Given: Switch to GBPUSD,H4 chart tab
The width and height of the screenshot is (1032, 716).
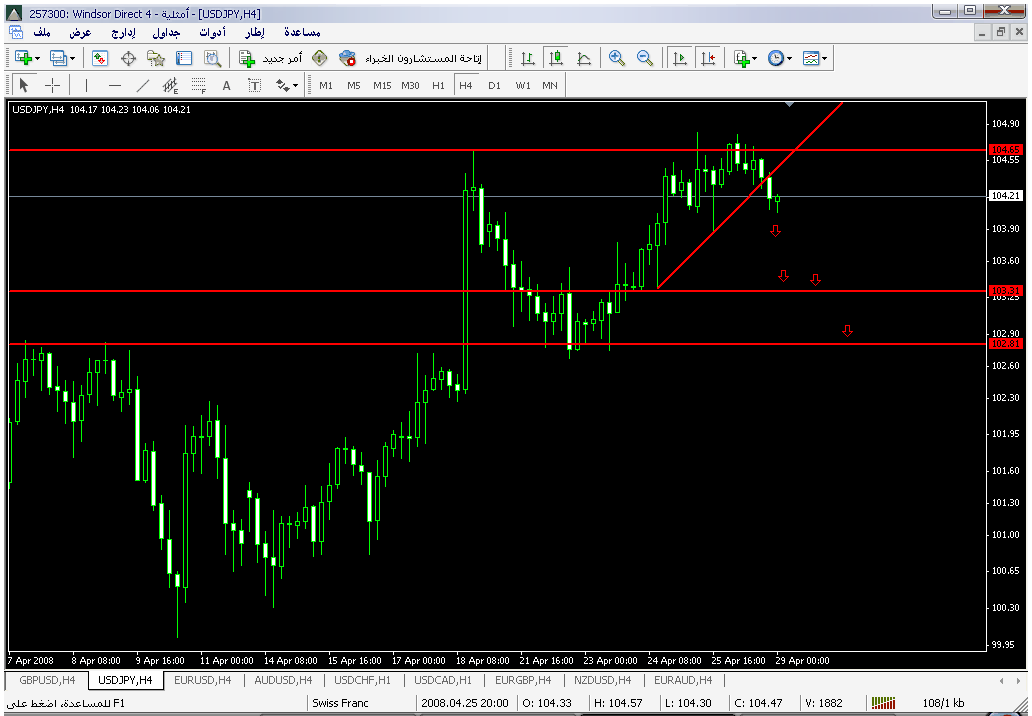Looking at the screenshot, I should pos(47,680).
